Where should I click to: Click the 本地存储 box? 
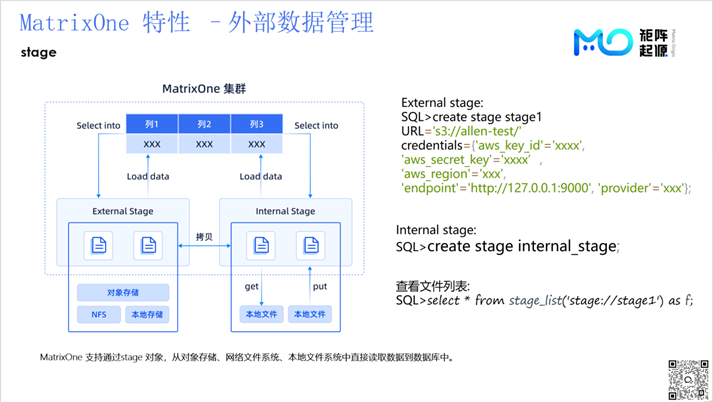tap(147, 314)
